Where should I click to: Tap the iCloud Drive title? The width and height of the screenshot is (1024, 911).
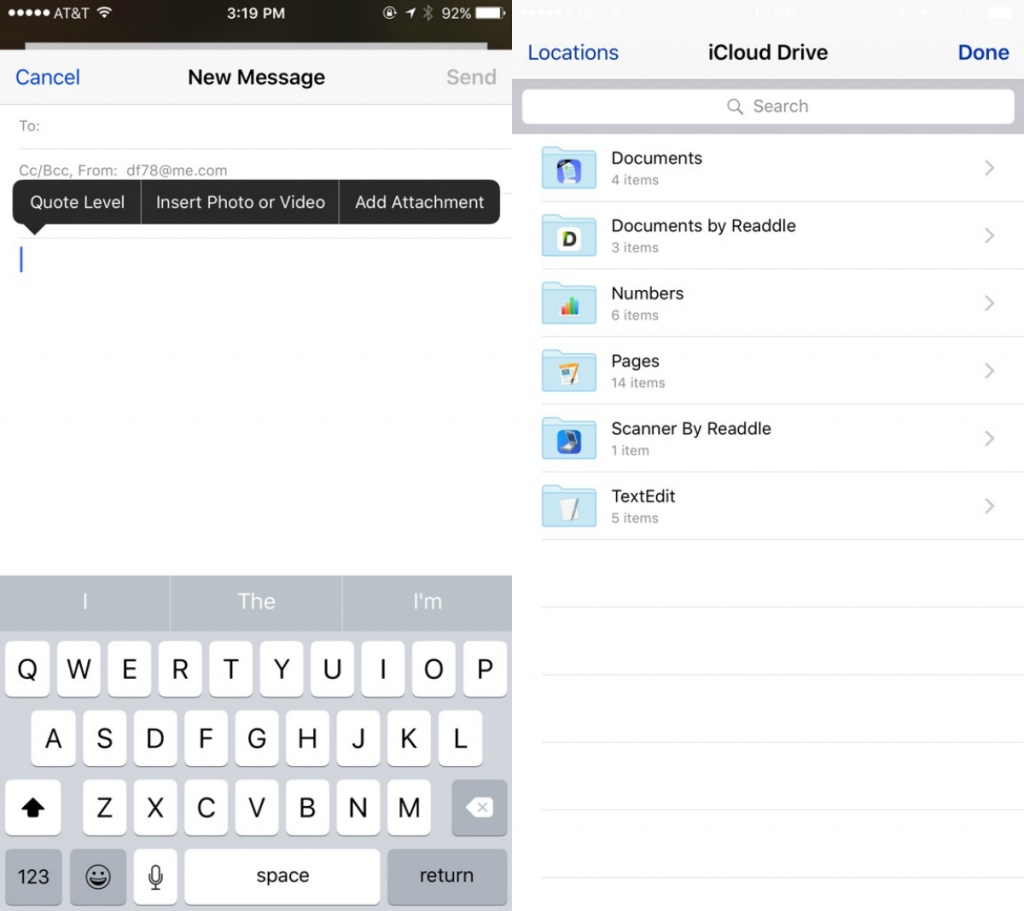[768, 52]
